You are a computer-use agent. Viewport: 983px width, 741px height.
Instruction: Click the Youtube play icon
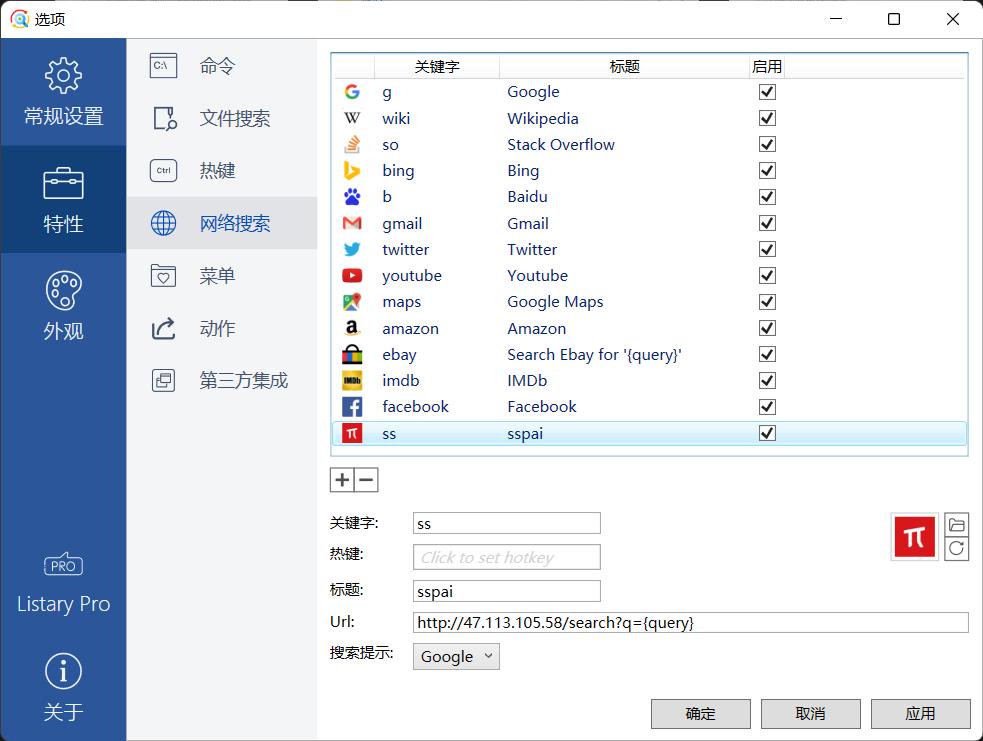click(x=352, y=276)
